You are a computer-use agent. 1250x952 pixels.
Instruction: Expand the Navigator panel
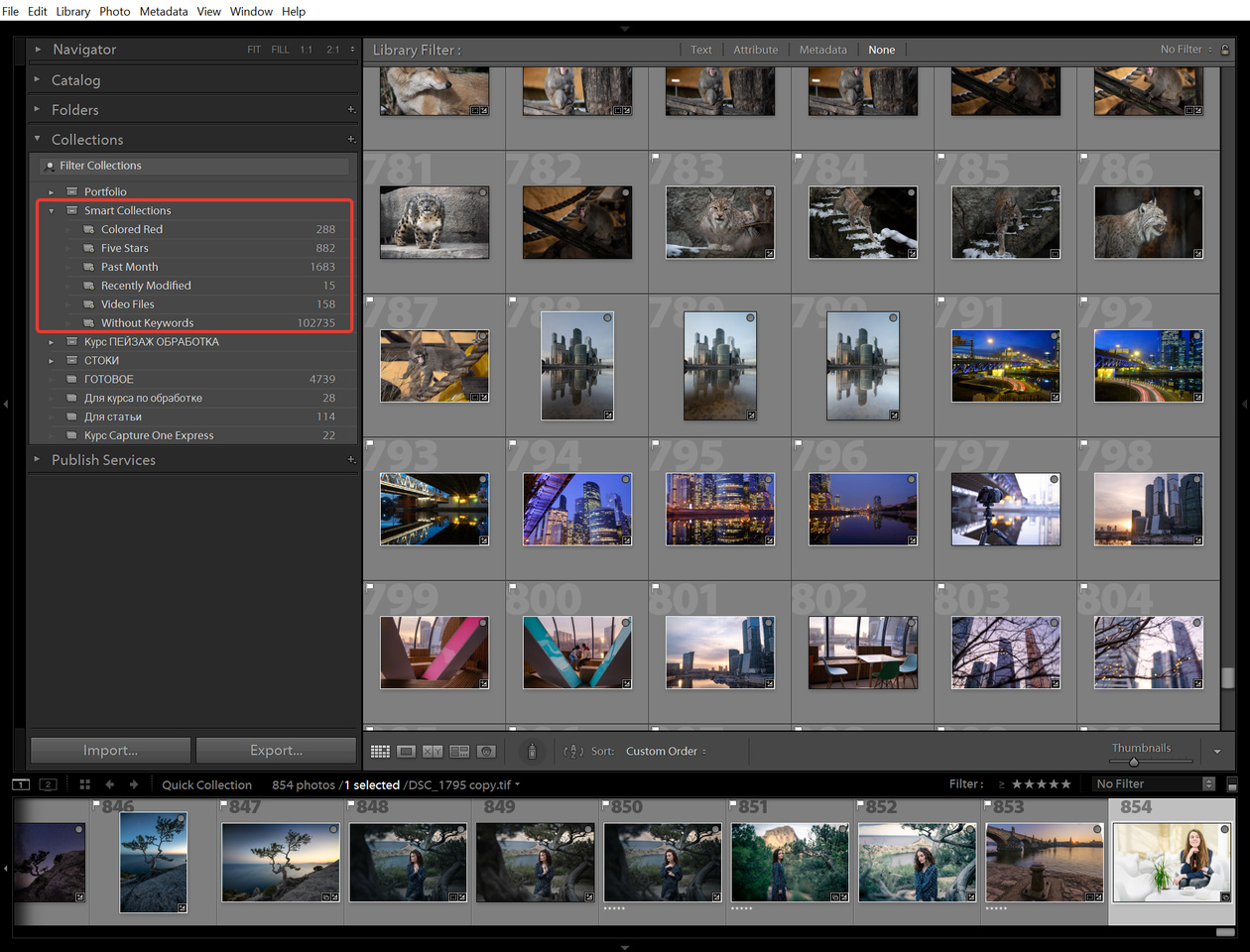coord(38,49)
